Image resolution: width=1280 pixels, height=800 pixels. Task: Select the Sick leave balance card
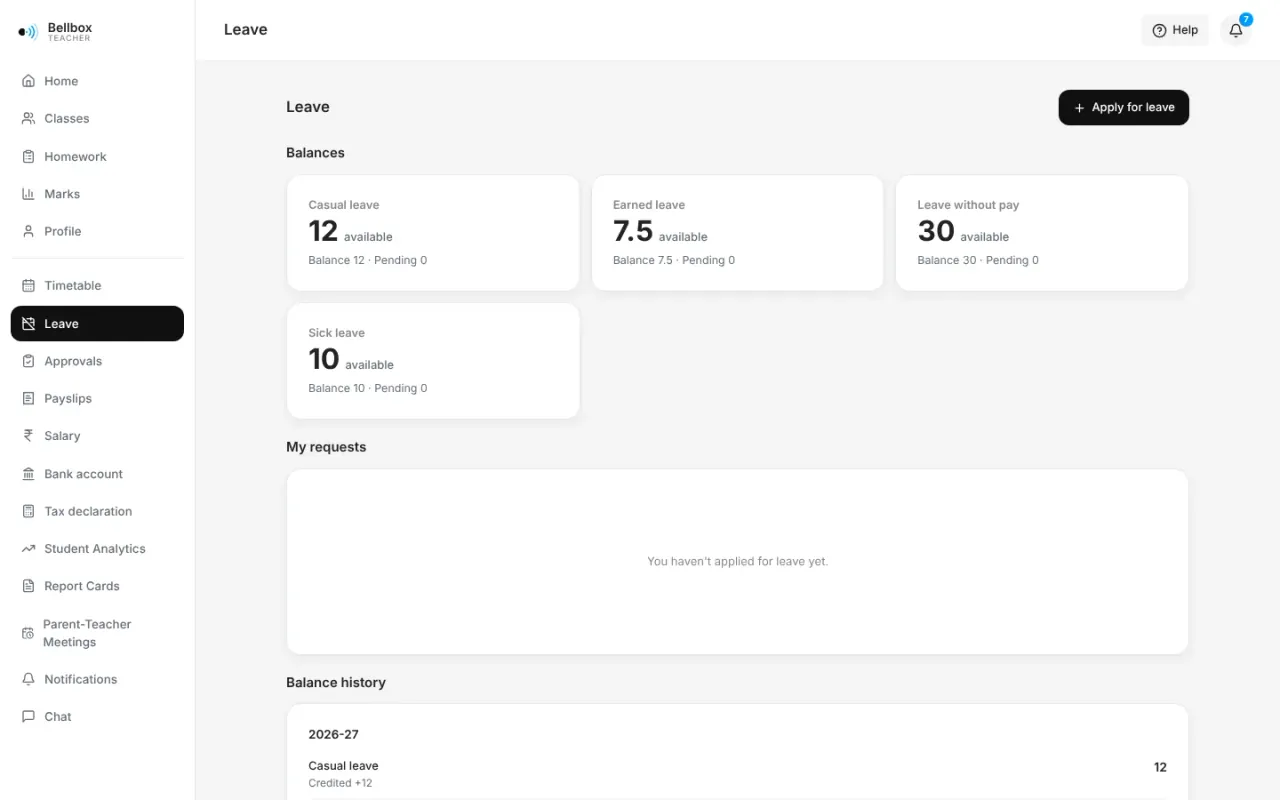coord(433,361)
